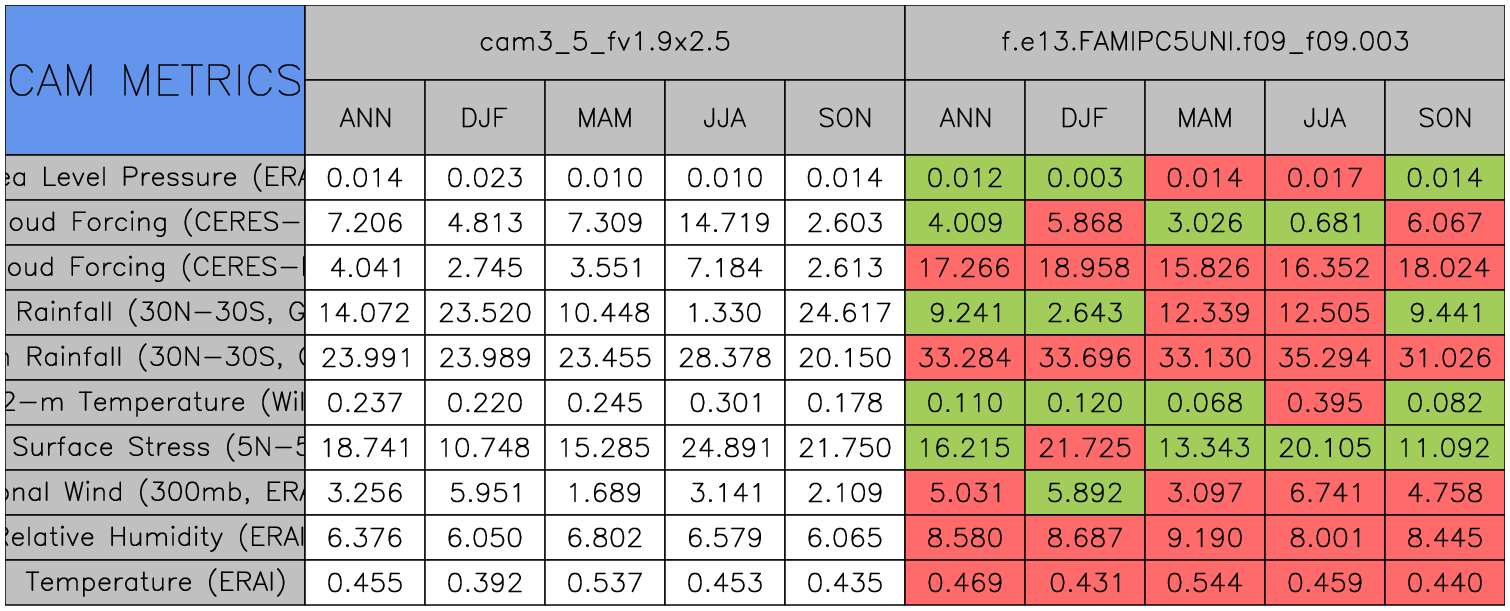Select the Surface Stress row label
This screenshot has height=611, width=1510.
pyautogui.click(x=154, y=448)
